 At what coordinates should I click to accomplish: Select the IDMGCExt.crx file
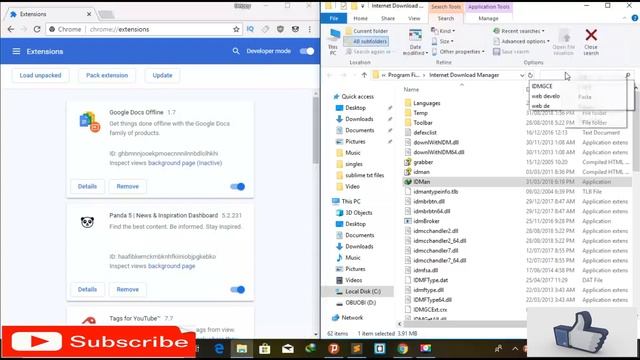(x=430, y=310)
